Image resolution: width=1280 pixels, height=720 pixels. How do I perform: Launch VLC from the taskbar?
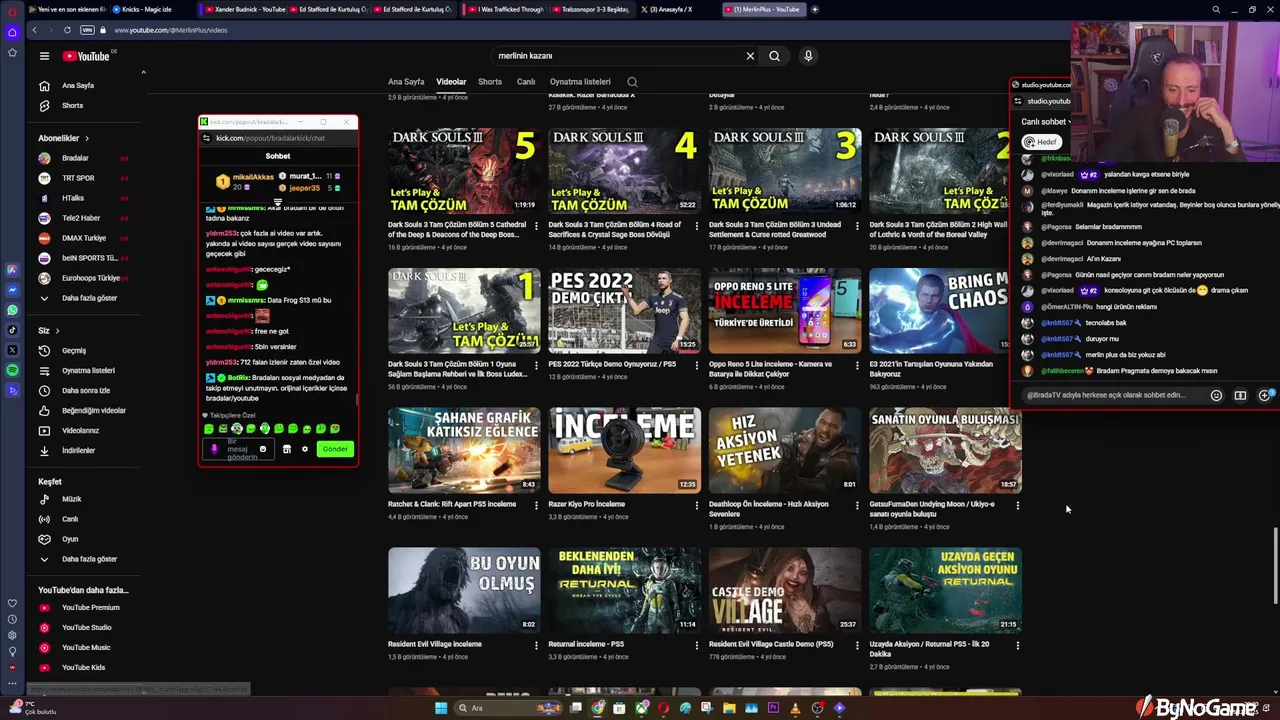coord(795,708)
